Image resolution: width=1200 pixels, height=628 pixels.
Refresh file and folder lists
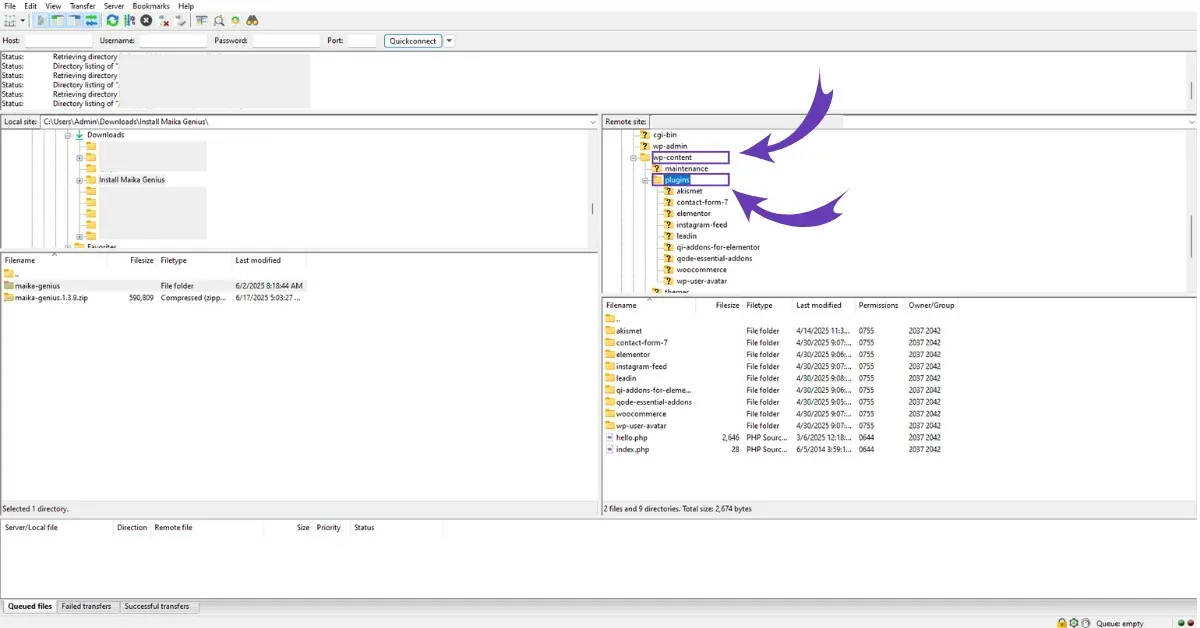tap(112, 20)
